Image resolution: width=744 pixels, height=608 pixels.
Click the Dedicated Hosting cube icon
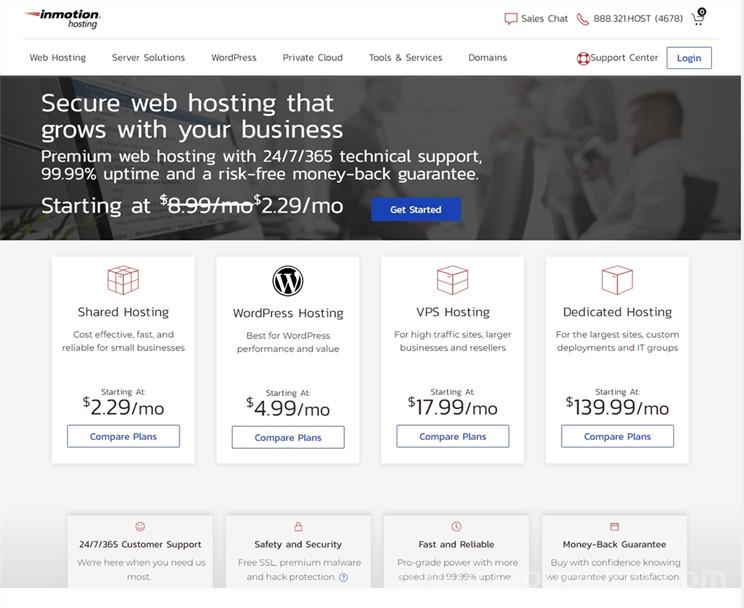[x=617, y=280]
